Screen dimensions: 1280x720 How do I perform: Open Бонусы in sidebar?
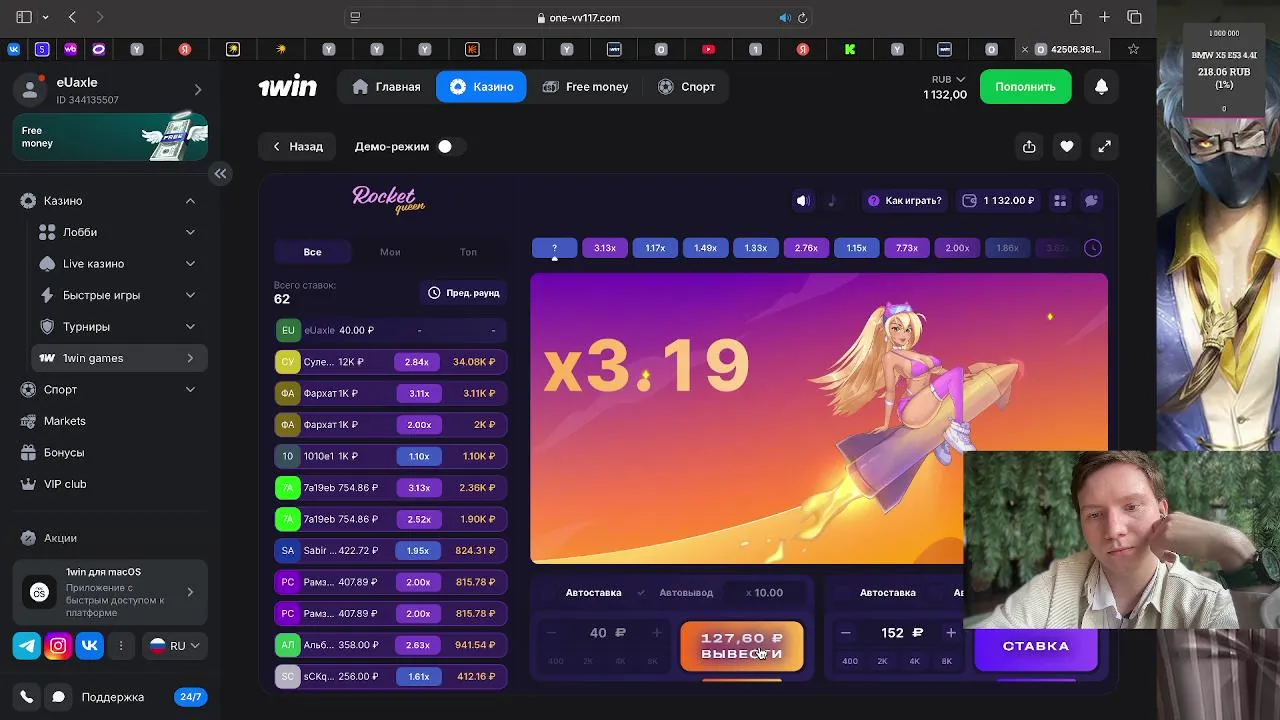(64, 453)
